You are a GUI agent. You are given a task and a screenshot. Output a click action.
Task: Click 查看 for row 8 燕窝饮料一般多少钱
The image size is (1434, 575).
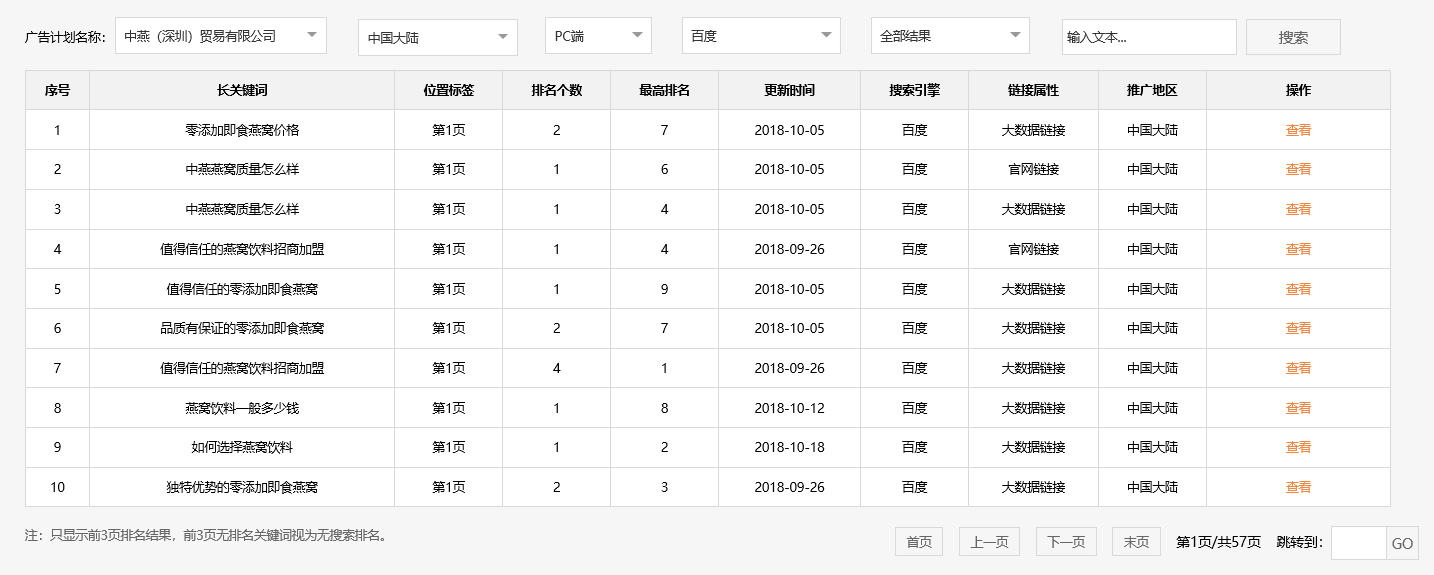coord(1298,408)
